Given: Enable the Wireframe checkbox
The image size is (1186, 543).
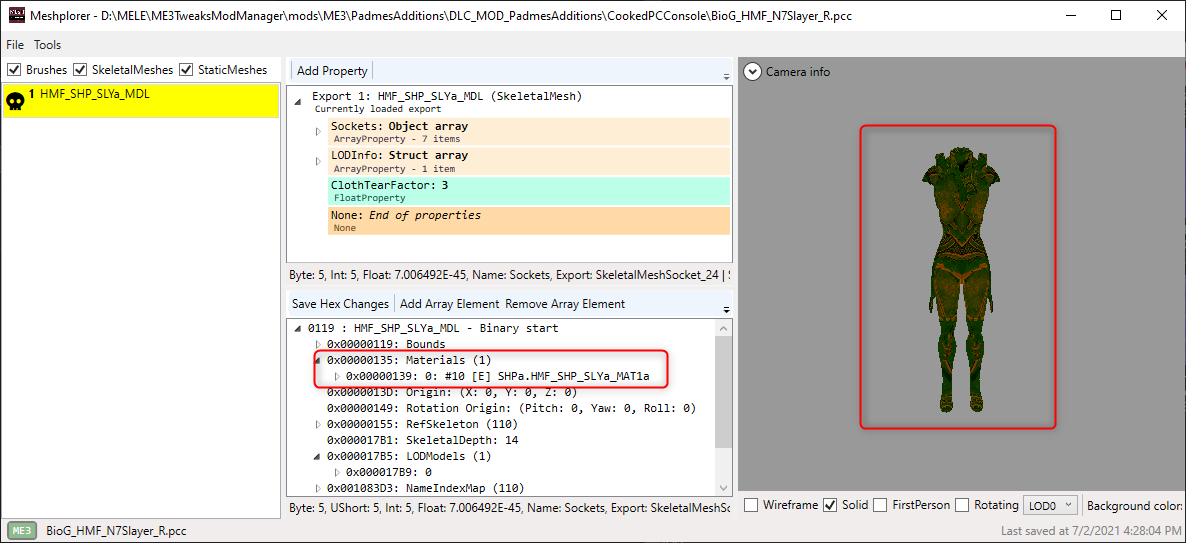Looking at the screenshot, I should pos(750,504).
